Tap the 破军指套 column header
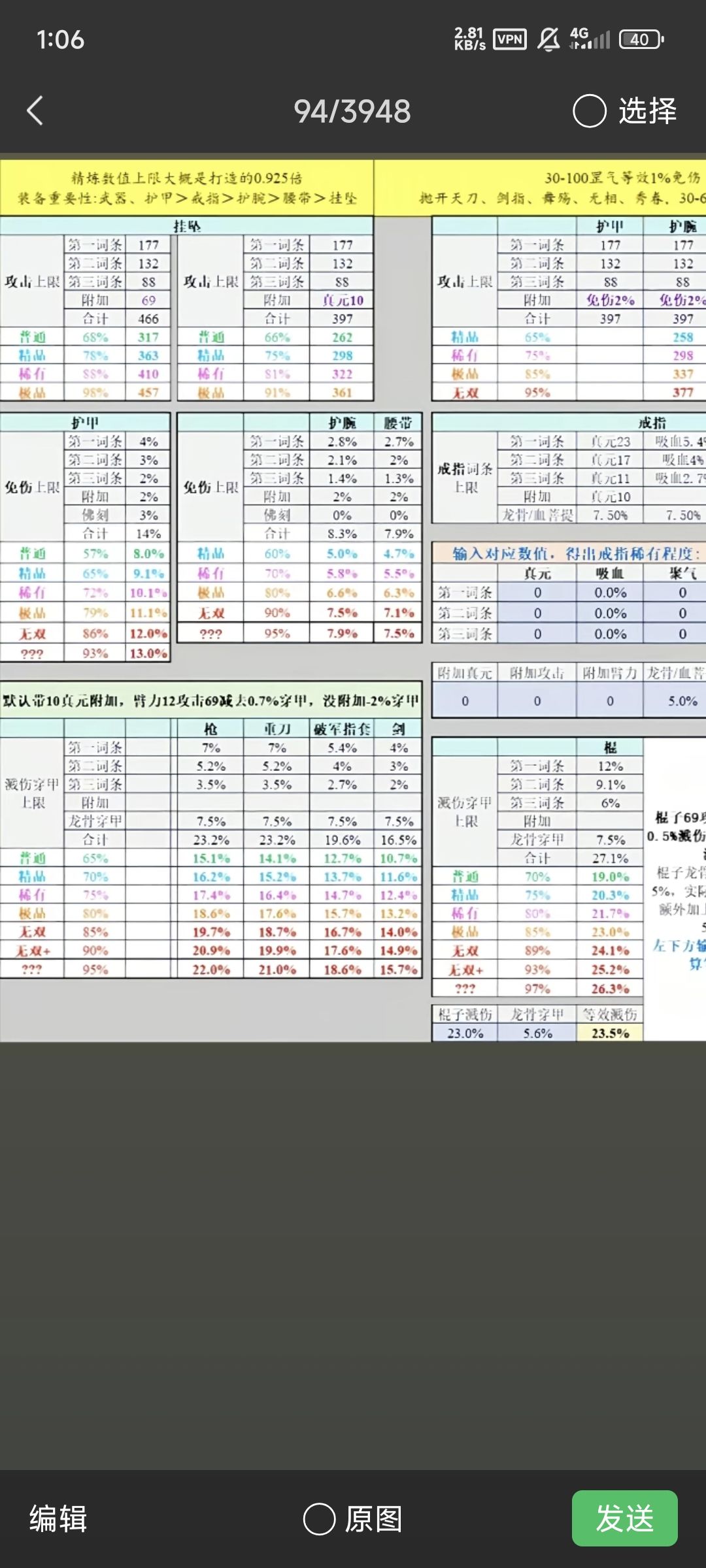Image resolution: width=706 pixels, height=1568 pixels. (x=342, y=728)
